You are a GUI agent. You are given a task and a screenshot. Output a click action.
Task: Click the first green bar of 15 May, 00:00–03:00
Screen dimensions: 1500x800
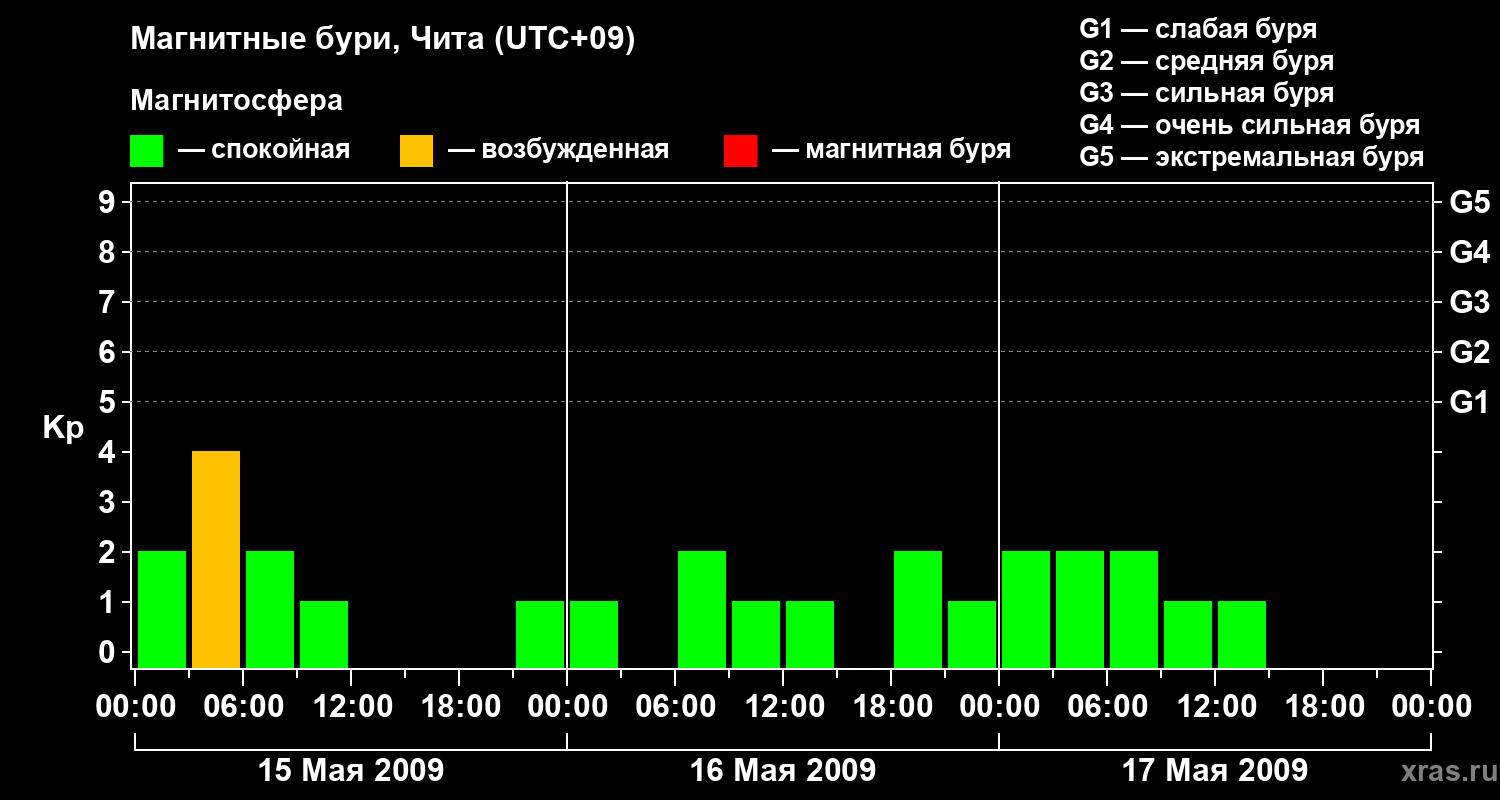point(162,609)
